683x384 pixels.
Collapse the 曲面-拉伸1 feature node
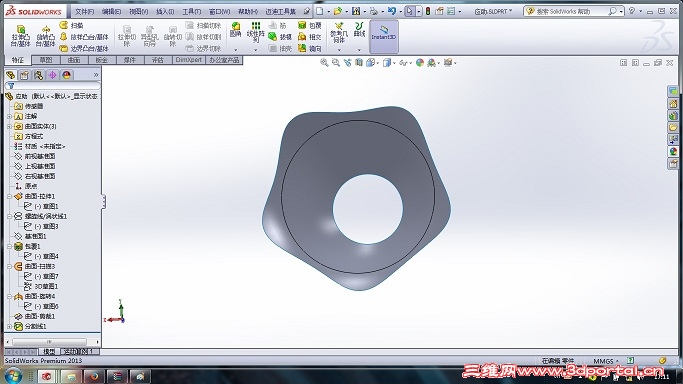(10, 196)
